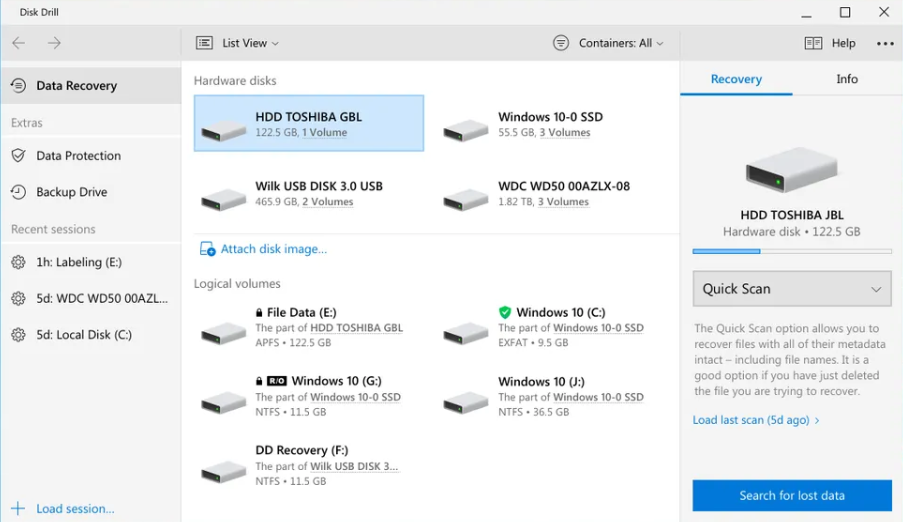This screenshot has width=903, height=522.
Task: Click the Windows 10 (J:) drive icon
Action: [466, 402]
